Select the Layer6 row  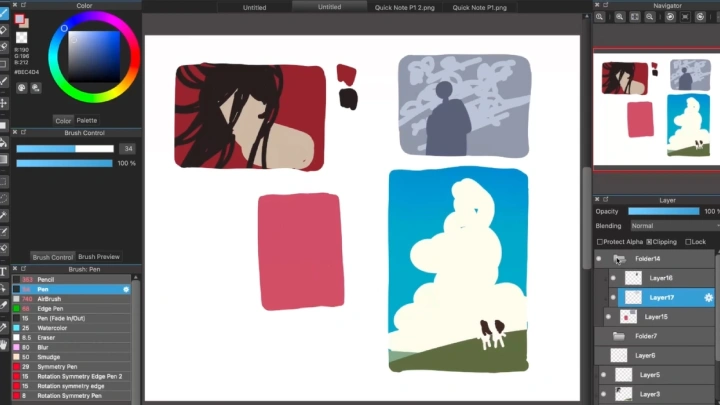click(655, 356)
